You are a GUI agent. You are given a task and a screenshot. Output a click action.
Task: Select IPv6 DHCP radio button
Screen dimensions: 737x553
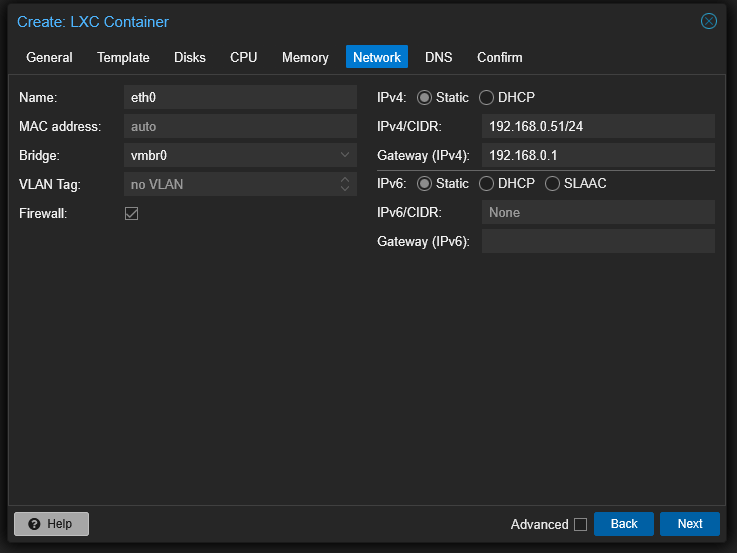point(486,184)
